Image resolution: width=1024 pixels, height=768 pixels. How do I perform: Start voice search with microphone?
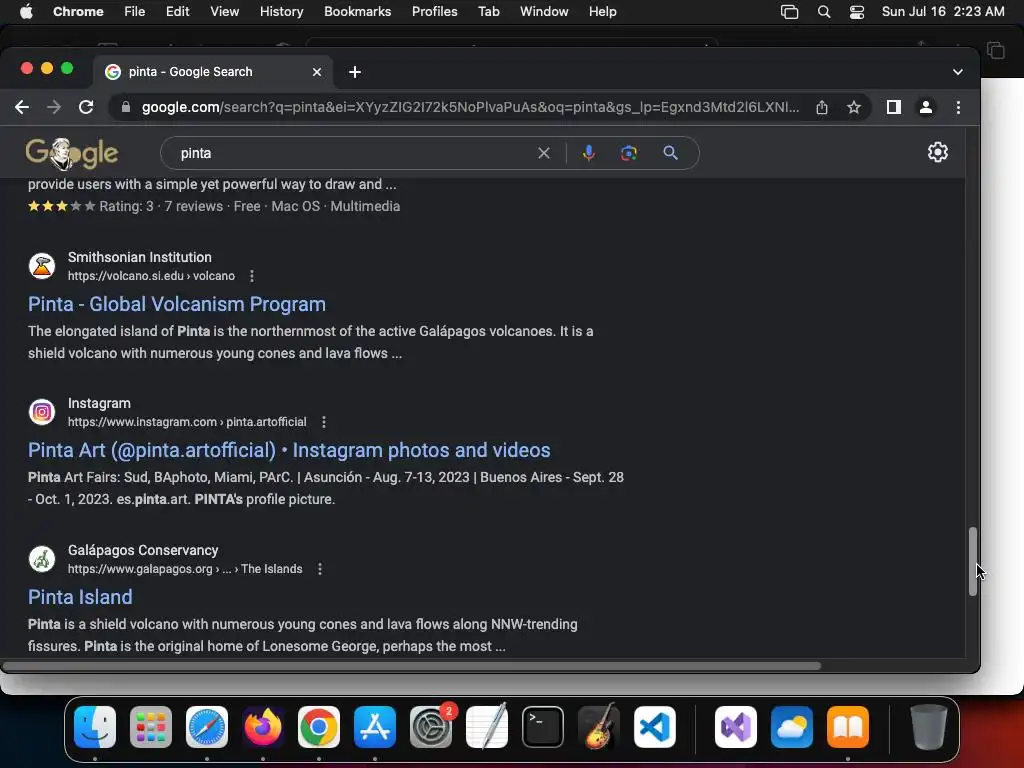tap(588, 153)
